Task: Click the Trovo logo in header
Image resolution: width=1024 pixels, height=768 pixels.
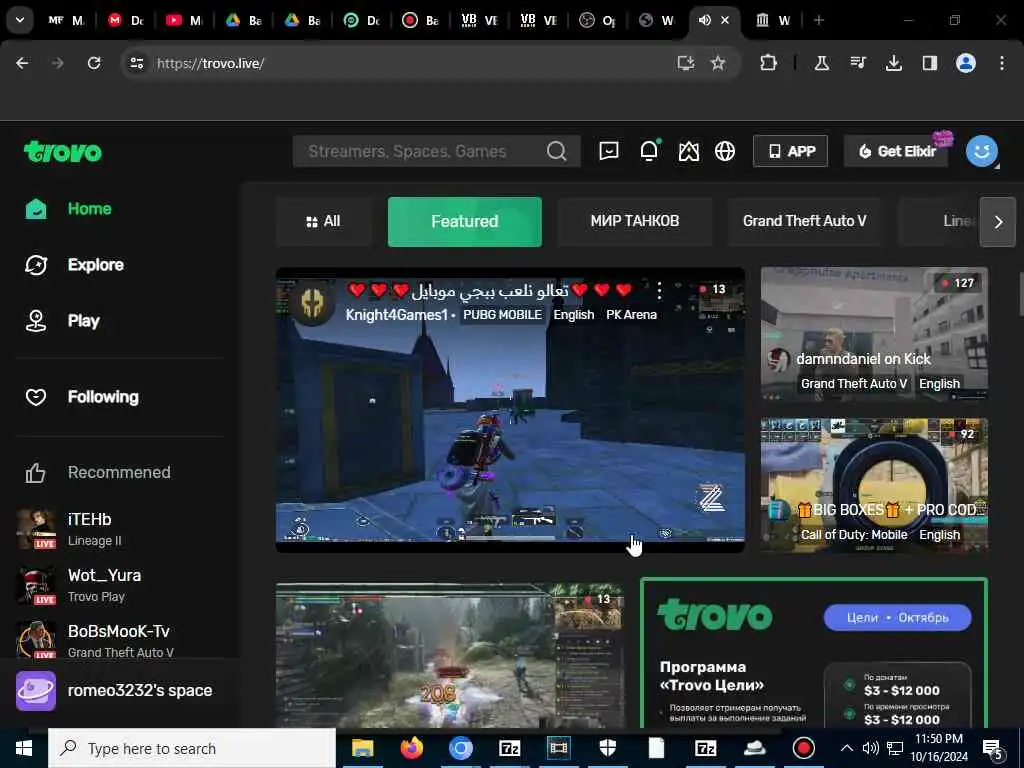Action: click(x=63, y=152)
